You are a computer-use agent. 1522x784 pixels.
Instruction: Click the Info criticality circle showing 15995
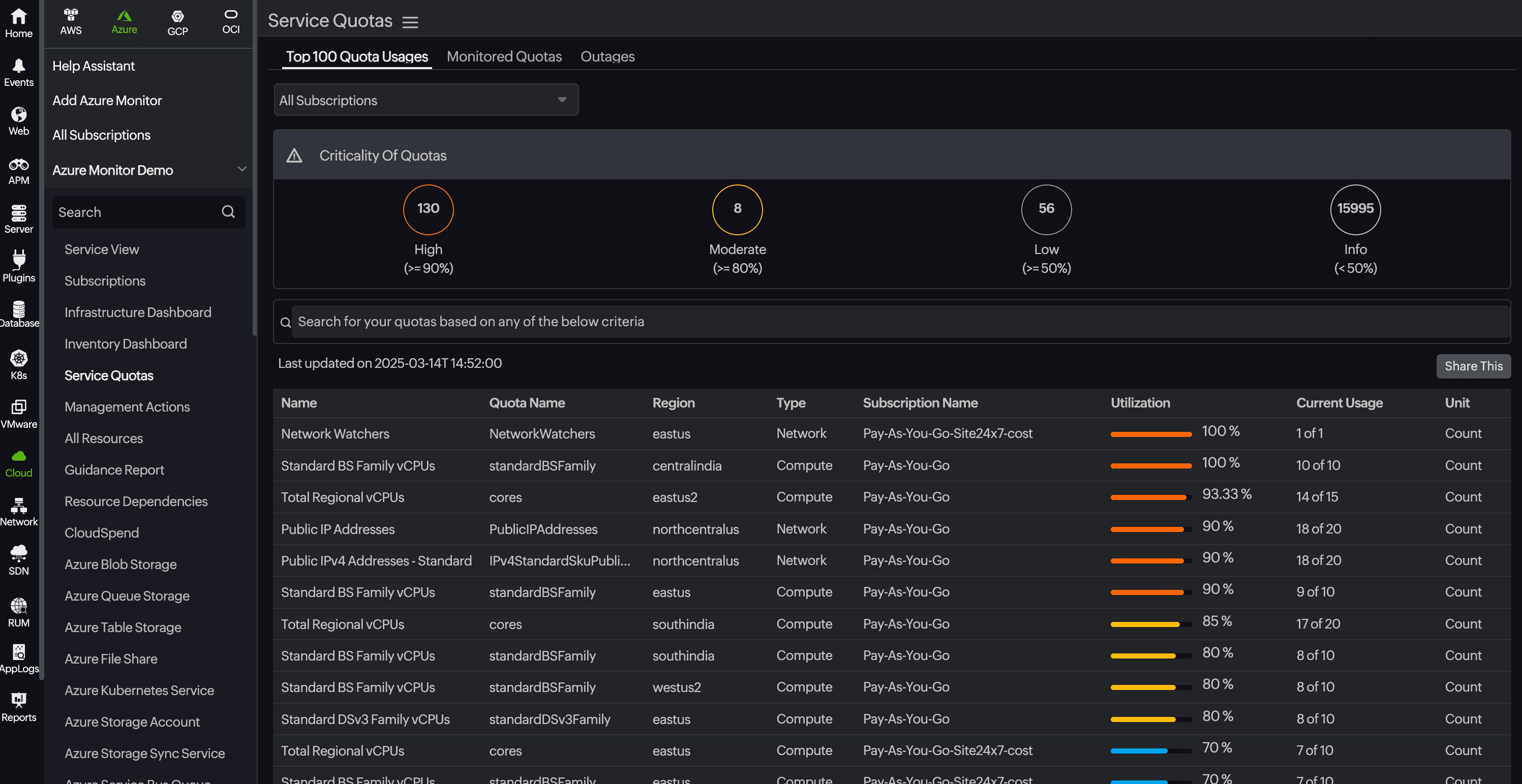pyautogui.click(x=1355, y=209)
